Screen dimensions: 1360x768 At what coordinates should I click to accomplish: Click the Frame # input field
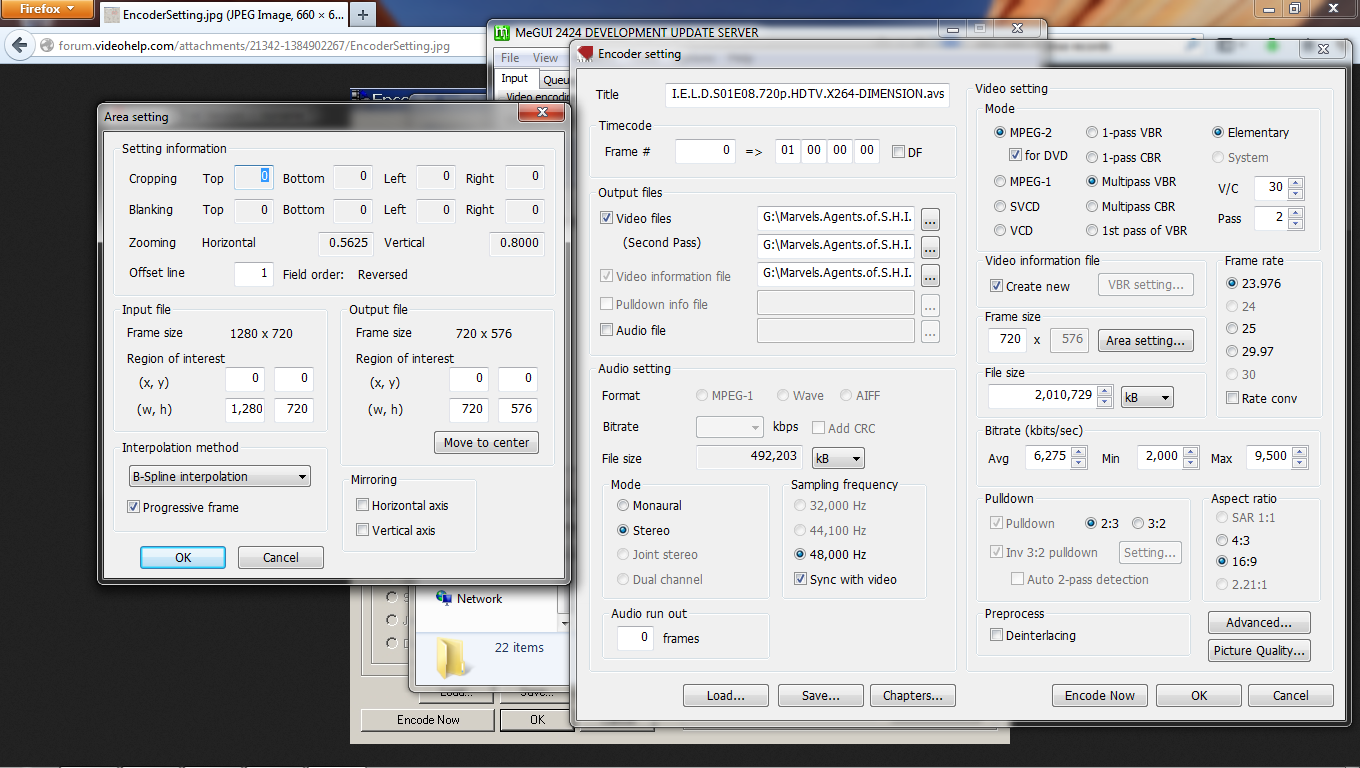point(706,151)
